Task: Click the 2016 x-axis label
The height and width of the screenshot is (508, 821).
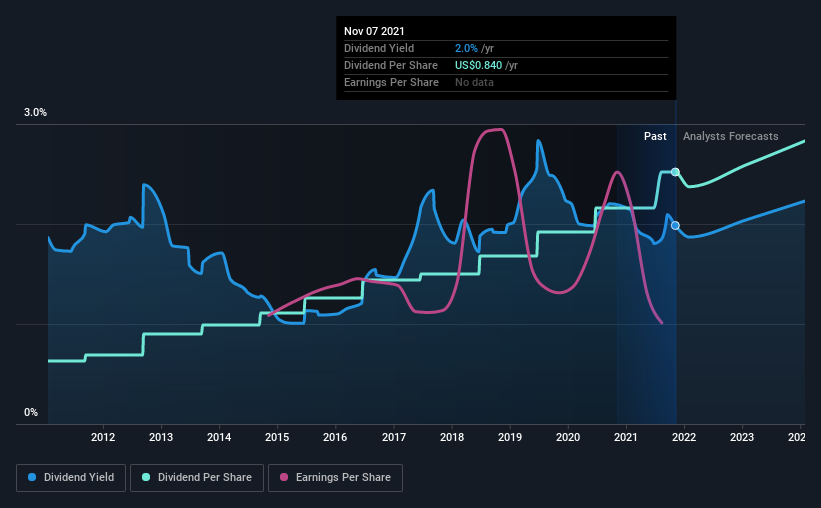Action: tap(335, 437)
